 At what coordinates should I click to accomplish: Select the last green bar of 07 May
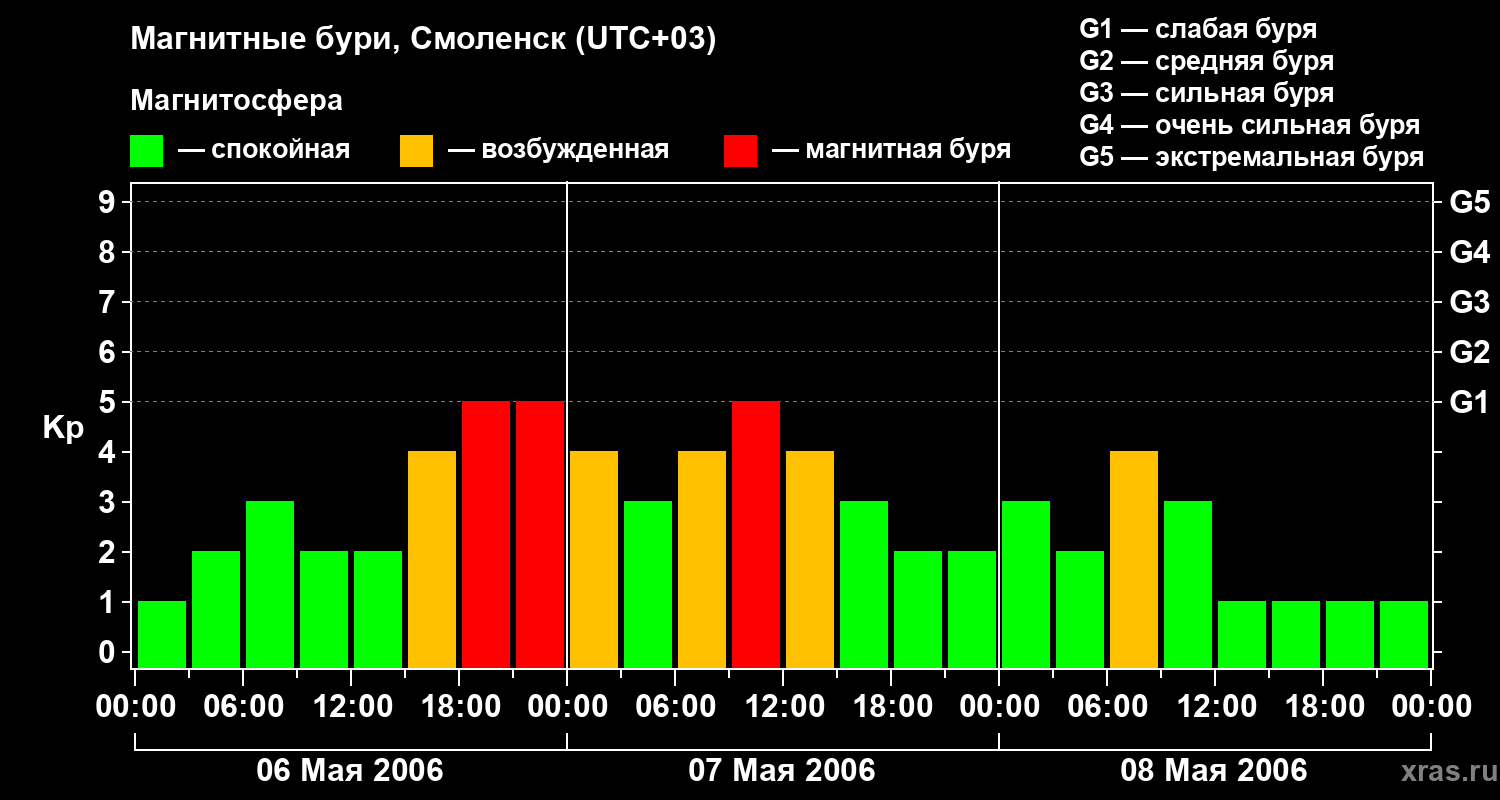pos(972,609)
